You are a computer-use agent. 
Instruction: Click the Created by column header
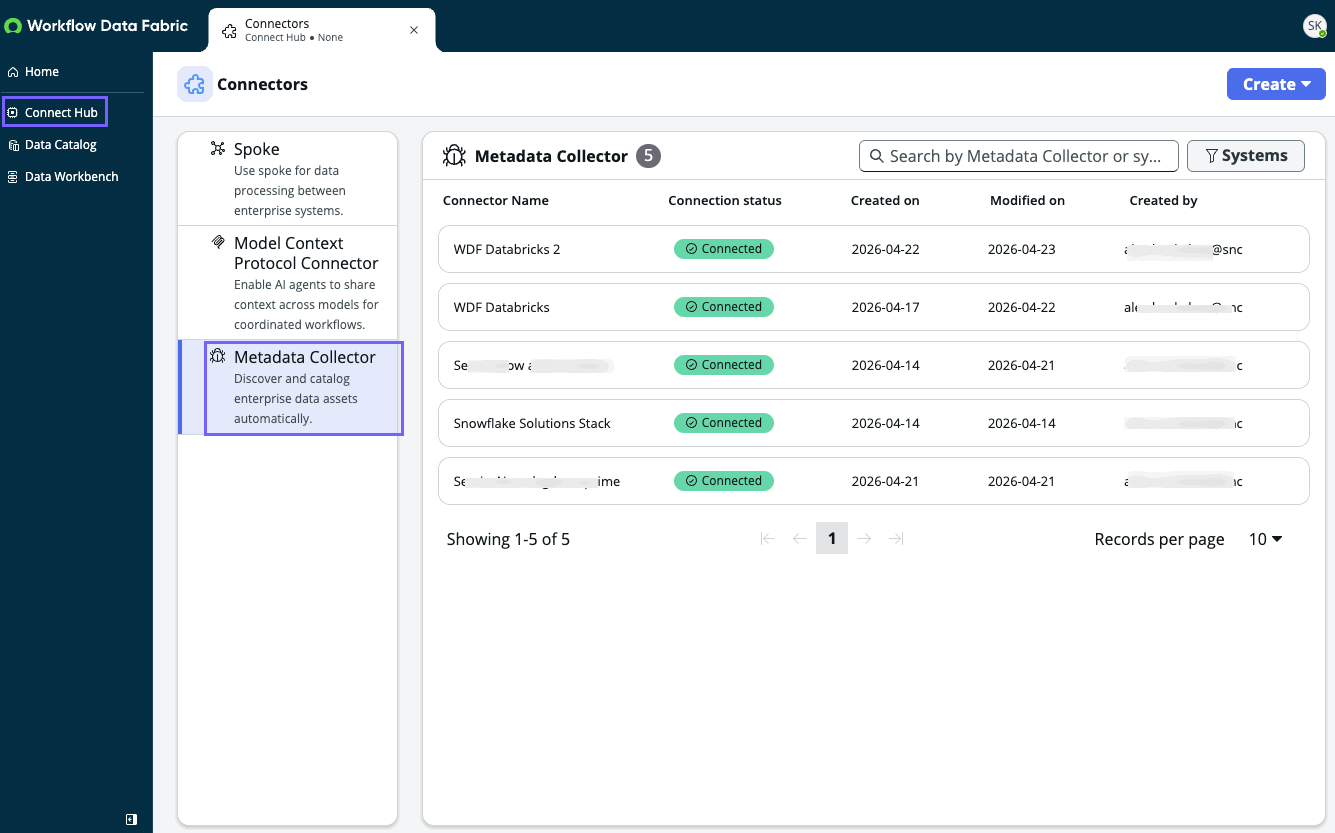(x=1163, y=201)
